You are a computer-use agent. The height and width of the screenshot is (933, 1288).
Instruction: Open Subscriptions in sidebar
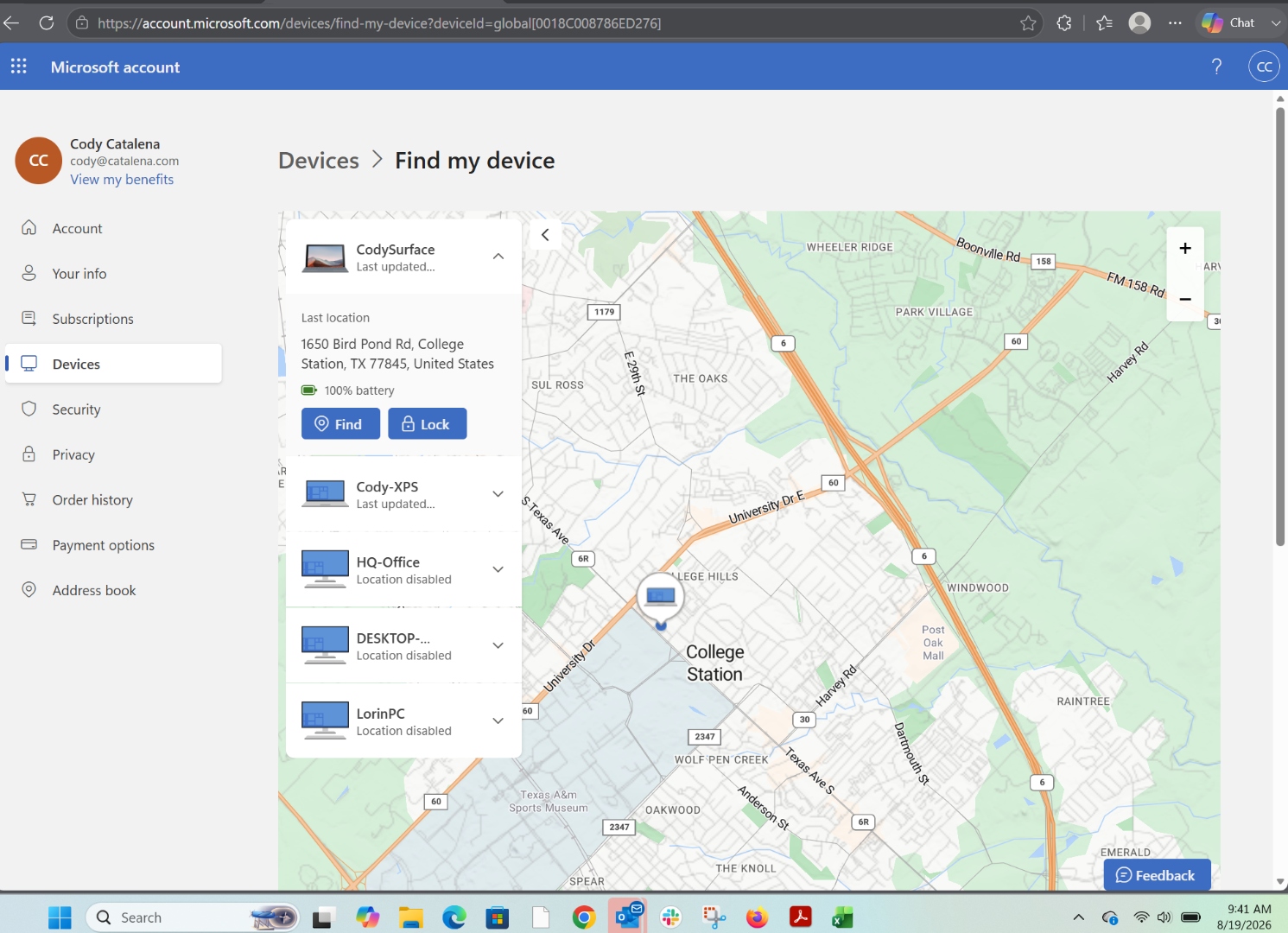click(113, 319)
